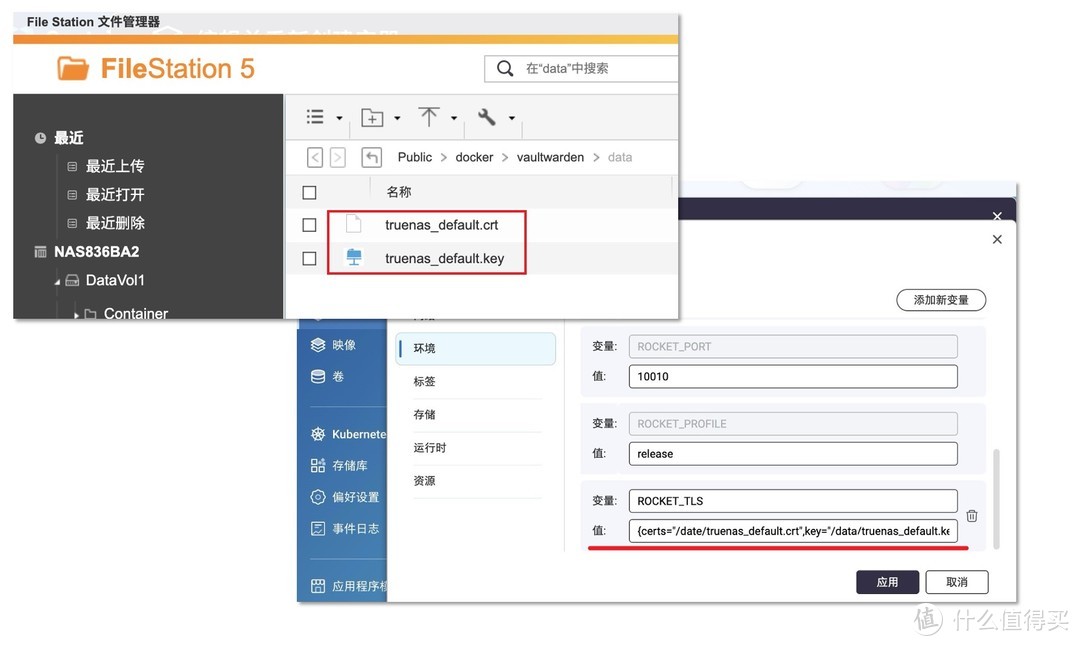Click the ROCKET_TLS variable name field
1080x646 pixels.
793,501
